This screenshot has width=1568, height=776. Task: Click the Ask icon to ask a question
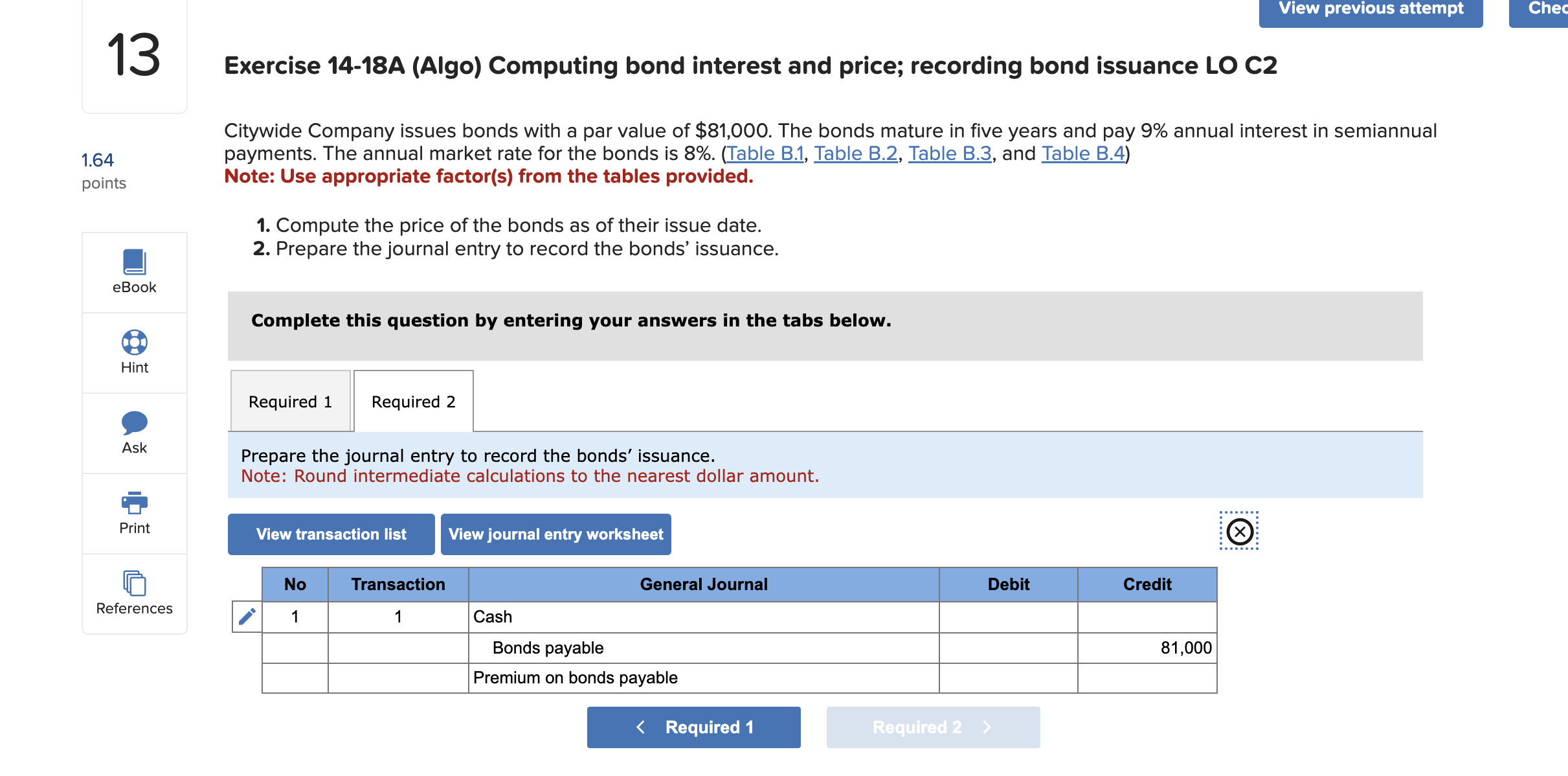133,433
